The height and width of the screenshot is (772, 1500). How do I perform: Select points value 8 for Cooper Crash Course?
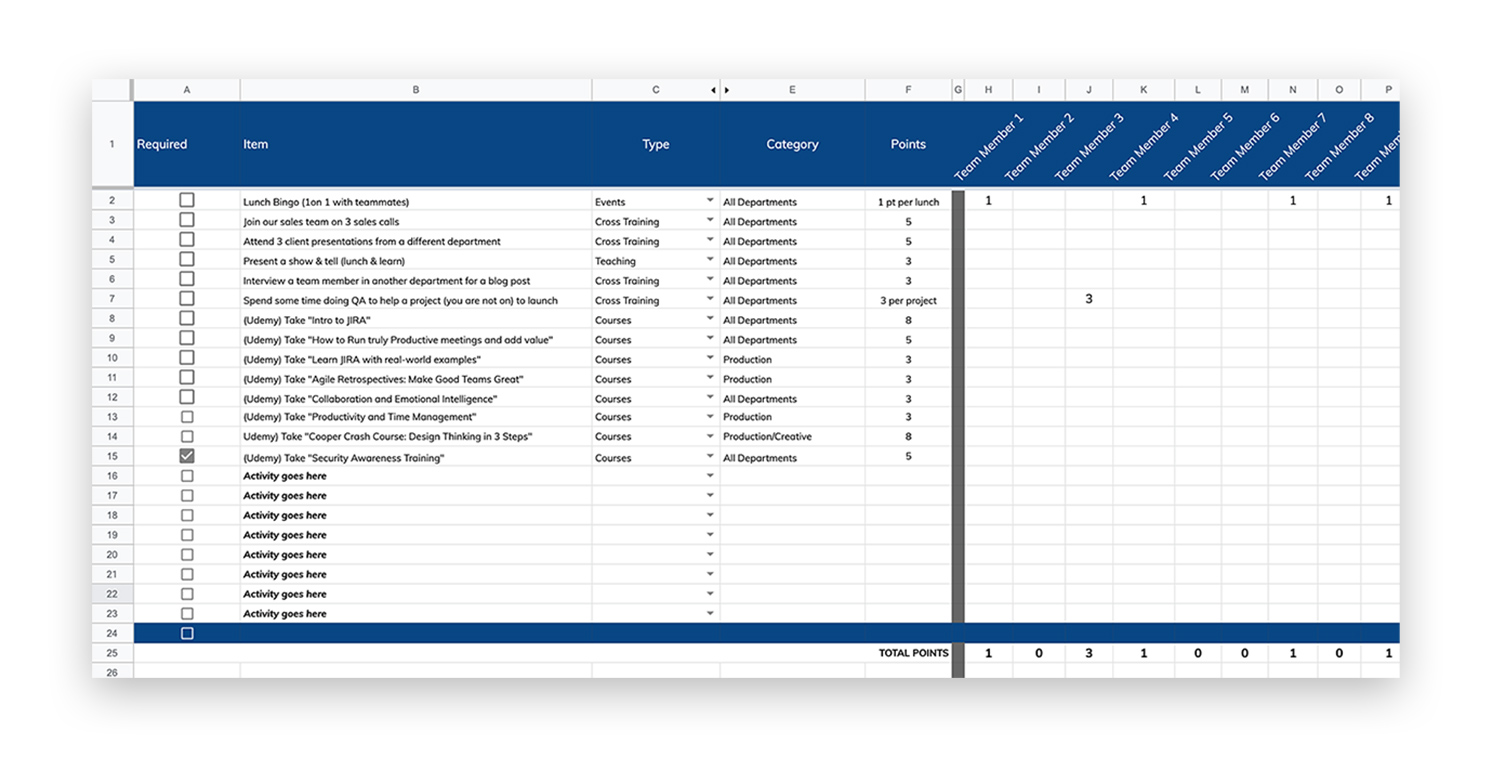pos(908,437)
